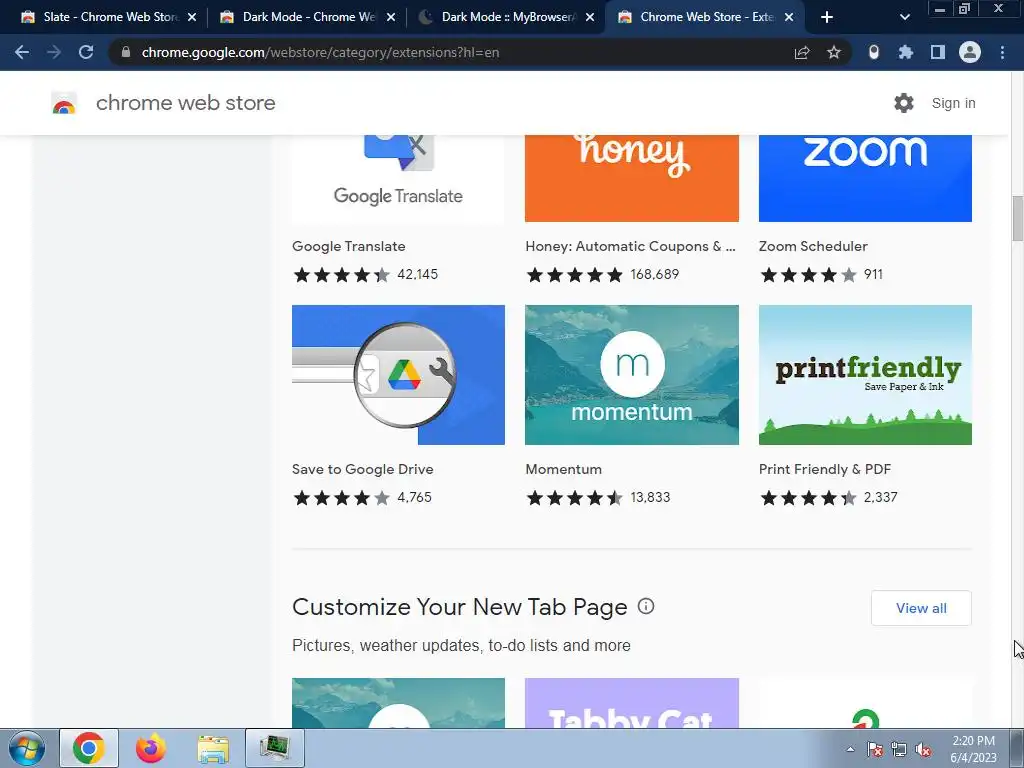Click View all for new tab extensions
Image resolution: width=1024 pixels, height=768 pixels.
pyautogui.click(x=921, y=608)
